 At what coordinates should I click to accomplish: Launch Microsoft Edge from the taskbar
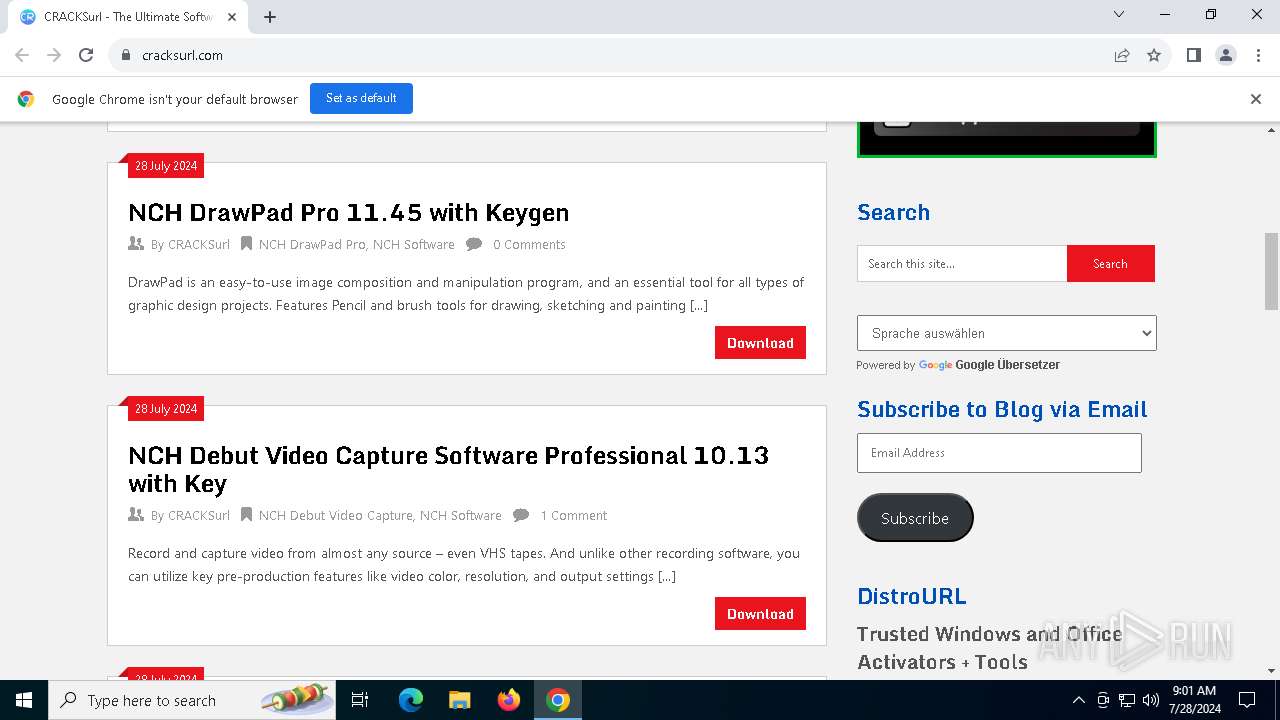[411, 700]
